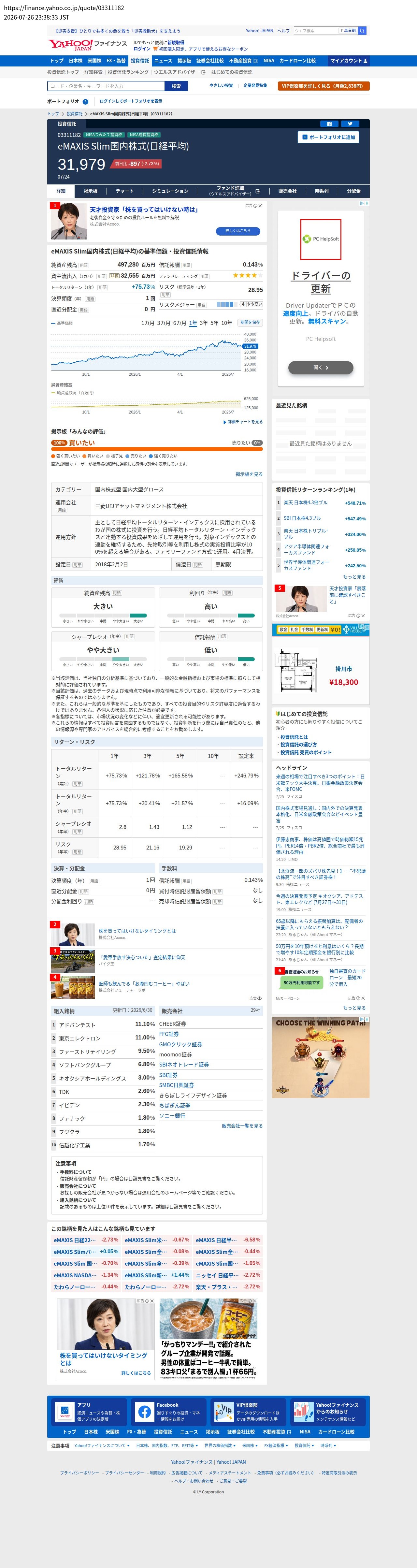
Task: Open the portfolio help question-mark icon
Action: tap(85, 102)
